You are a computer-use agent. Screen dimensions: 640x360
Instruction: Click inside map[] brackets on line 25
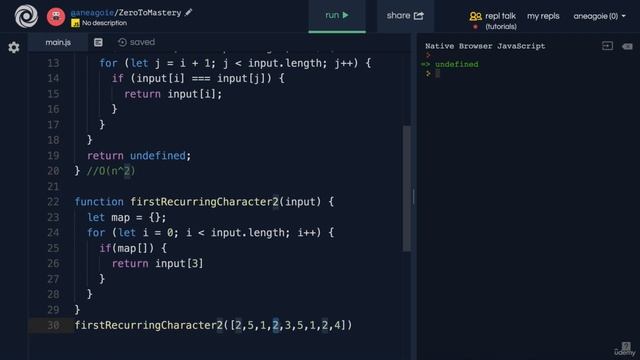point(145,248)
